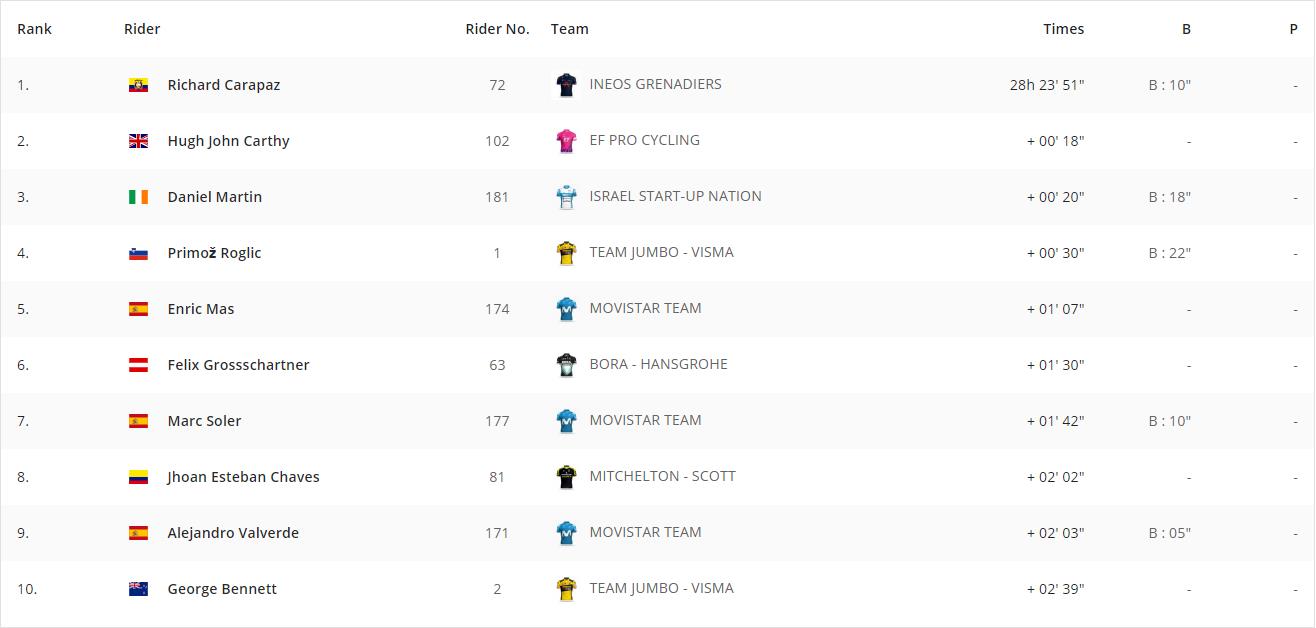Screen dimensions: 1316x628
Task: Click the Times column header
Action: [1064, 29]
